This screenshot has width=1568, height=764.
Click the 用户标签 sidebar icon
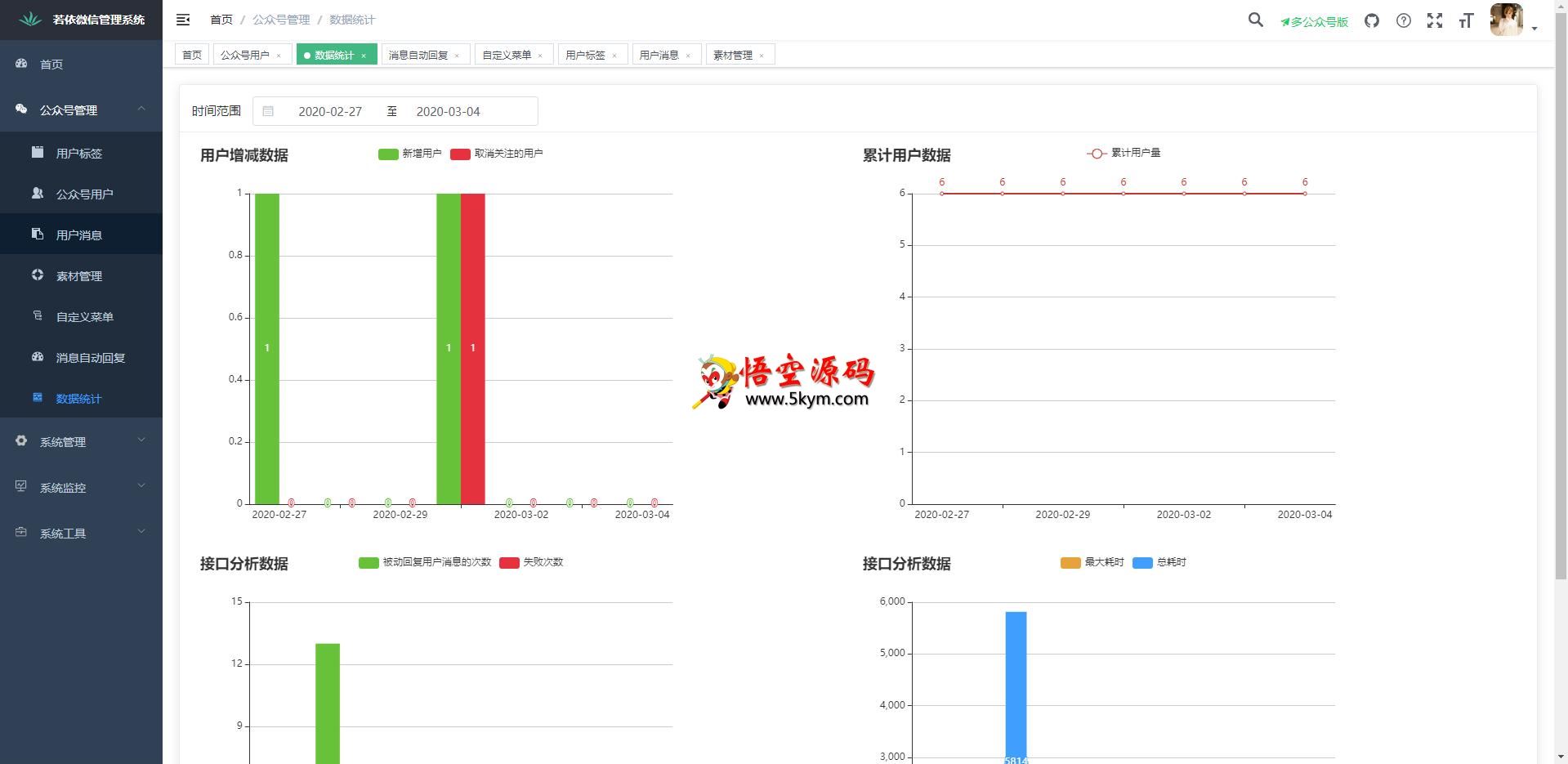(x=38, y=153)
